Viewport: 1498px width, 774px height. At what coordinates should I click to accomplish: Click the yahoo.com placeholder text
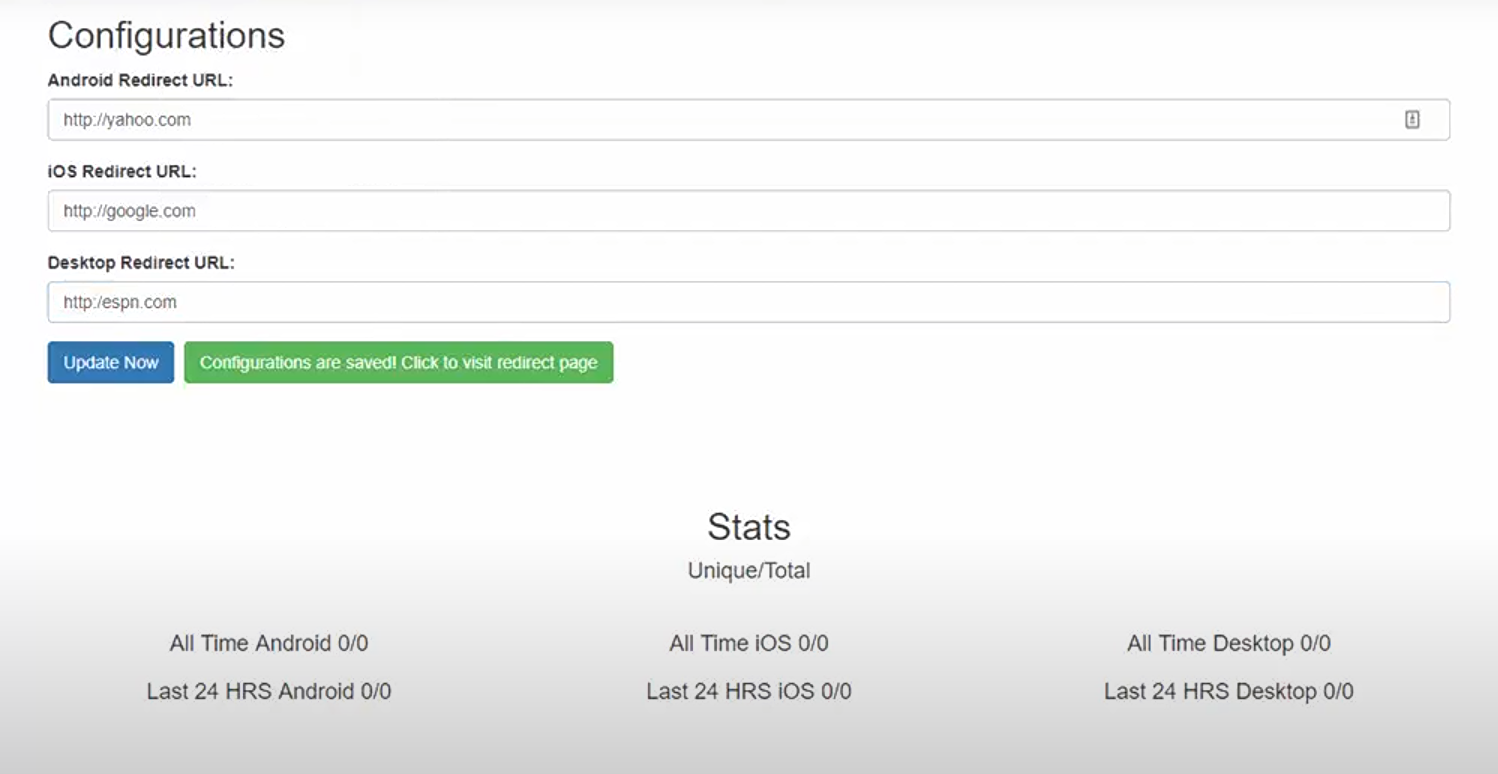pos(127,120)
